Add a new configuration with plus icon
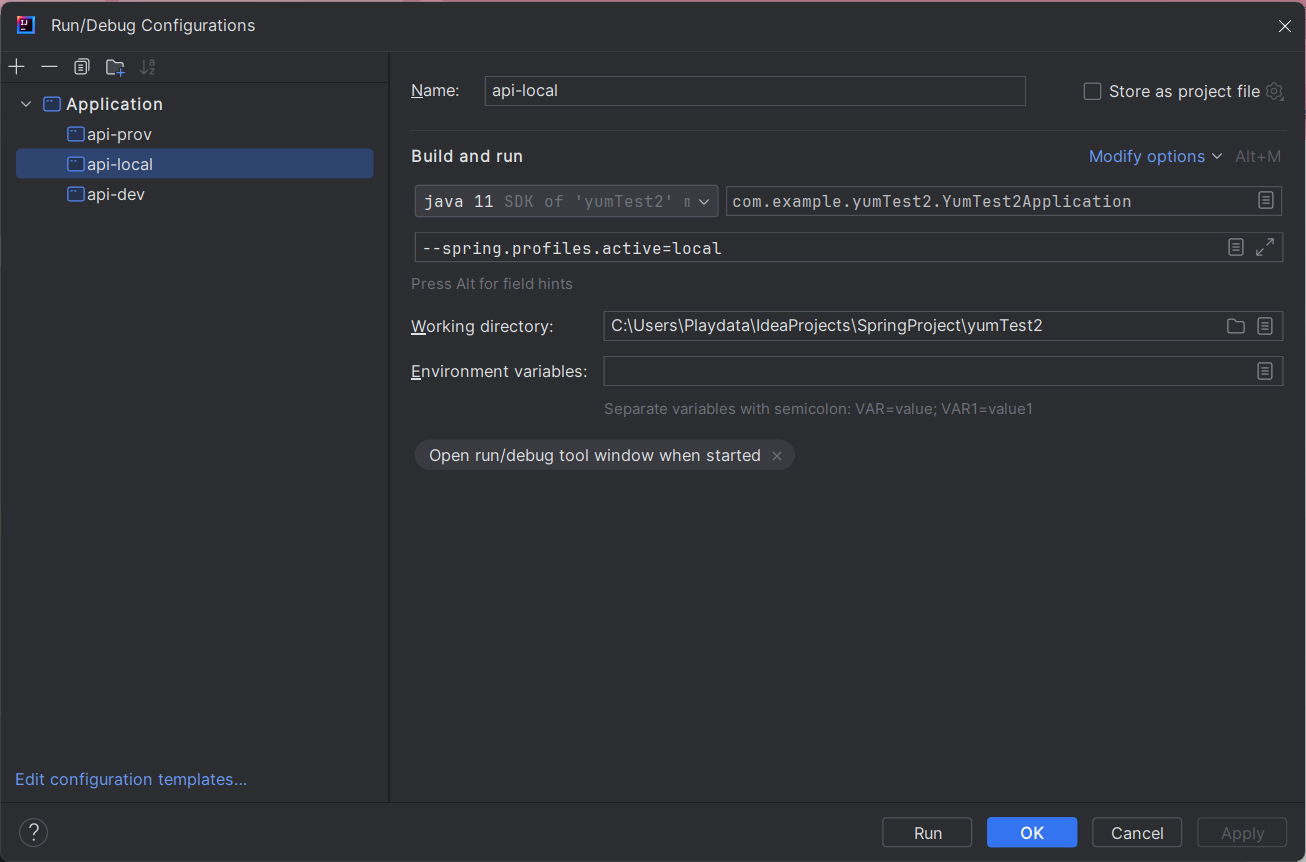 [16, 67]
